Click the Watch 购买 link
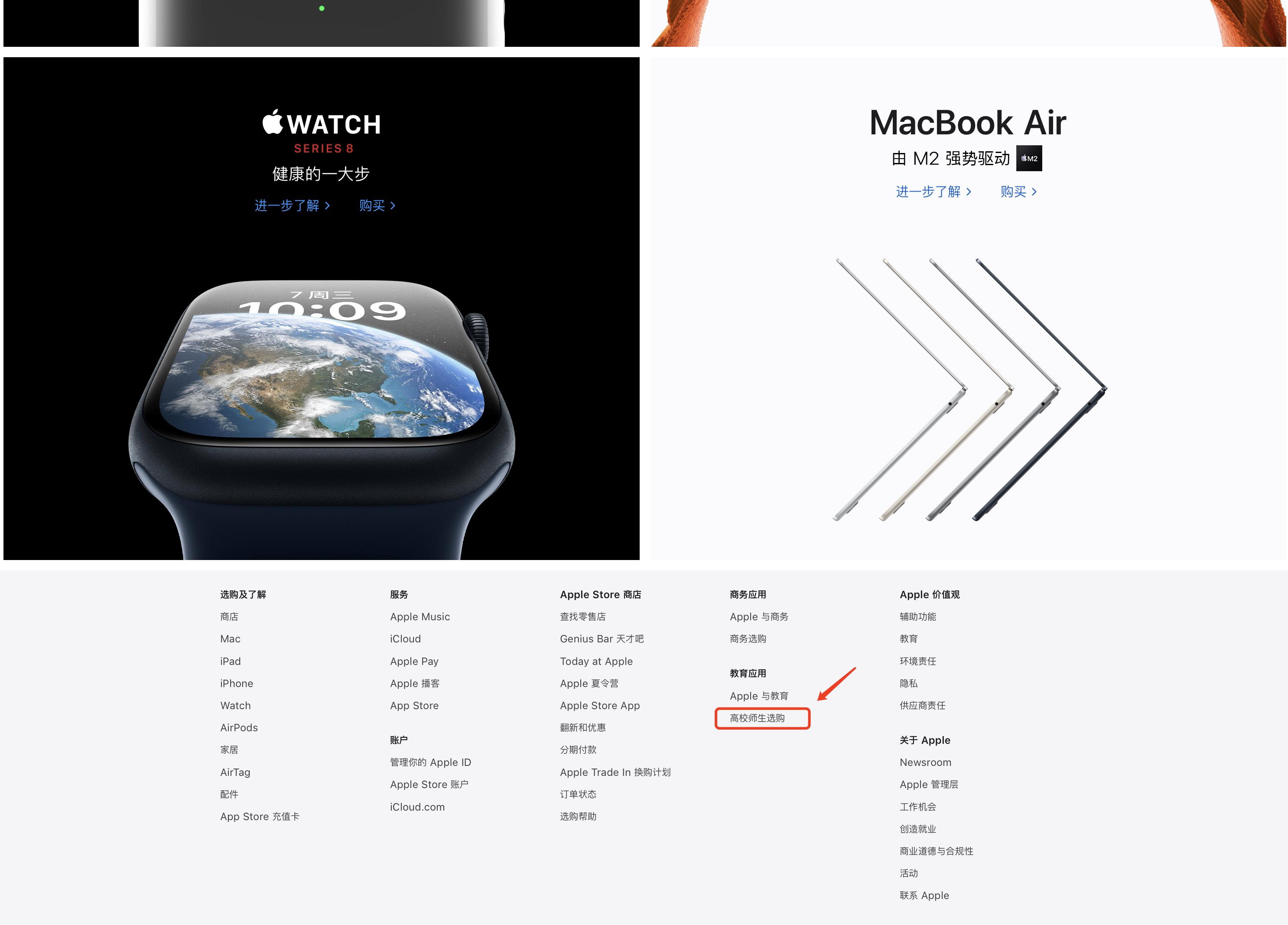This screenshot has height=925, width=1288. coord(377,205)
